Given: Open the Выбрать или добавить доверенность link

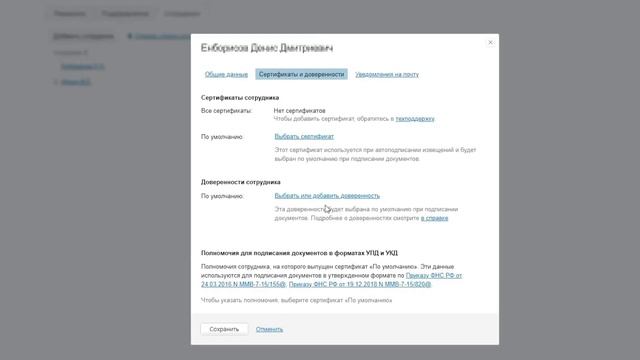Looking at the screenshot, I should point(327,196).
